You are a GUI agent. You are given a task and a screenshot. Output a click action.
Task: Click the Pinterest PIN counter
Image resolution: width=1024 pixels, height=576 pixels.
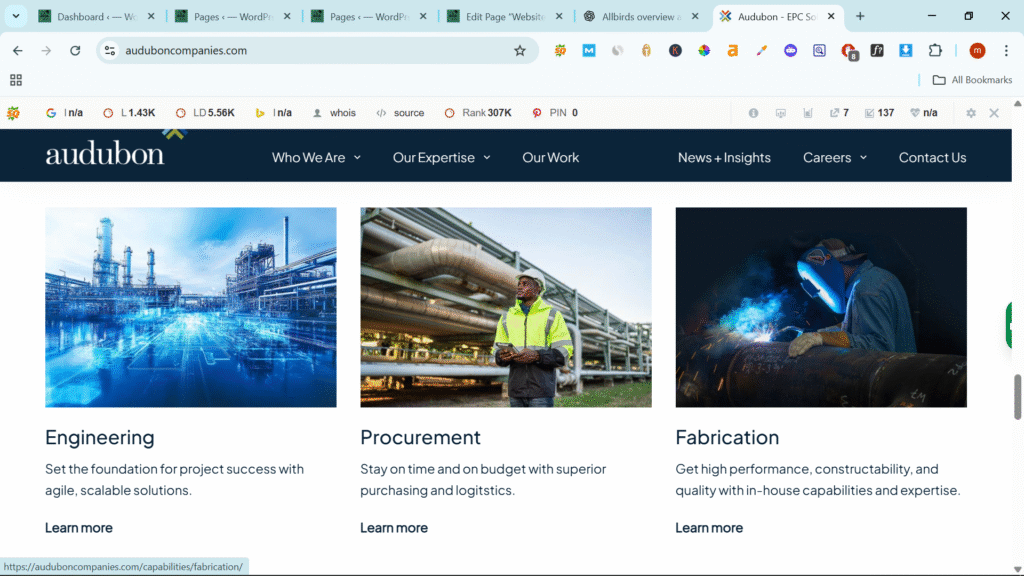555,113
